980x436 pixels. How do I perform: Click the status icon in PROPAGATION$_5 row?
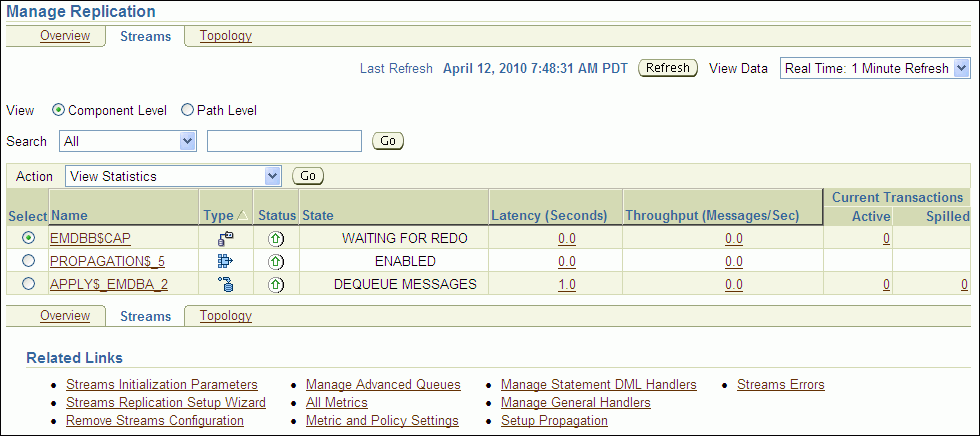276,261
